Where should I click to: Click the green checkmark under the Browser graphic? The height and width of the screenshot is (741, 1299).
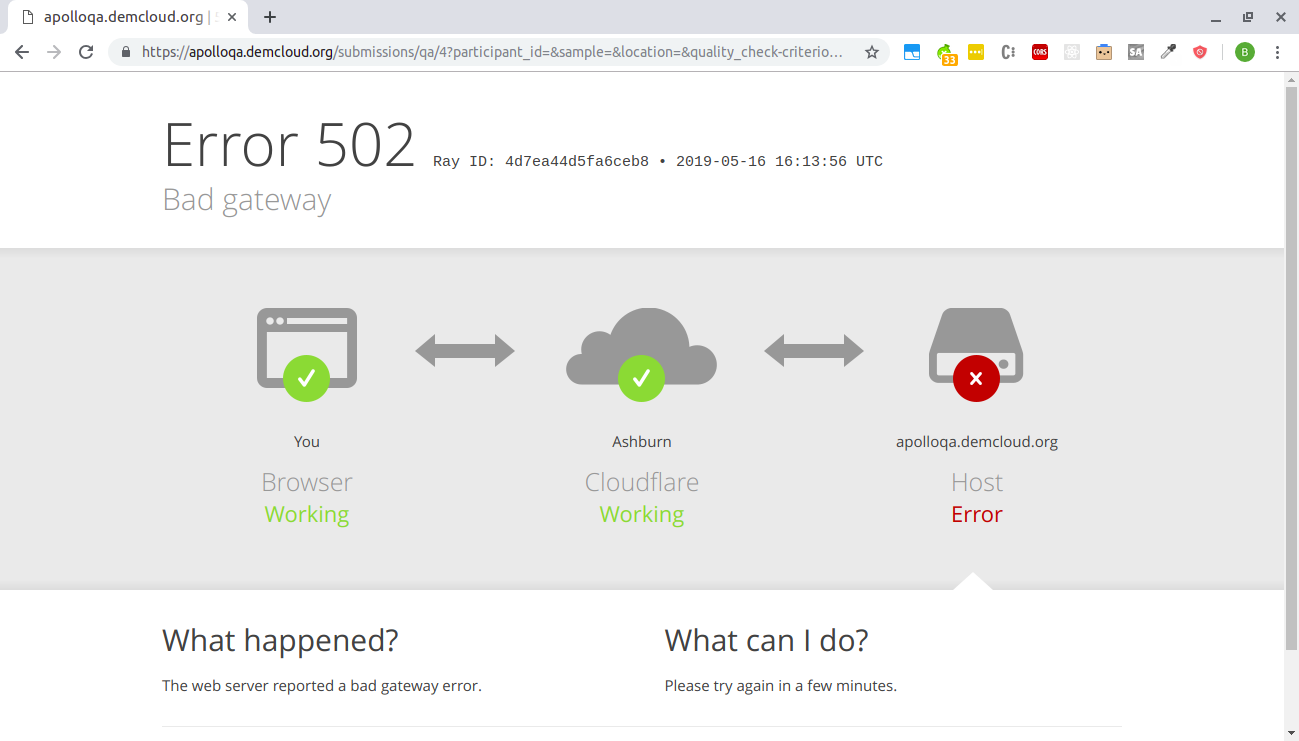[306, 378]
